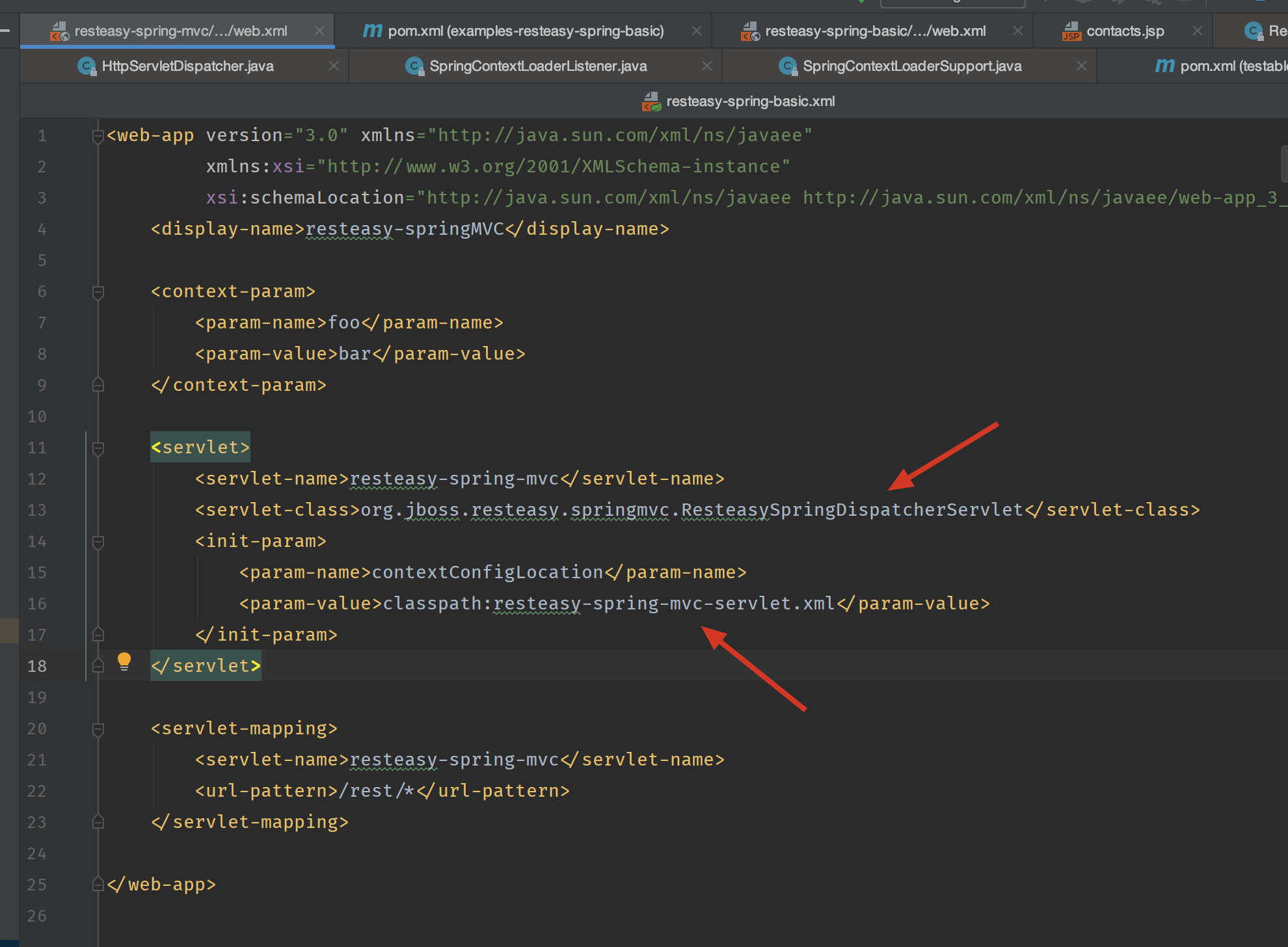The width and height of the screenshot is (1288, 947).
Task: Close the resteasy-spring-mvc web.xml tab
Action: point(319,31)
